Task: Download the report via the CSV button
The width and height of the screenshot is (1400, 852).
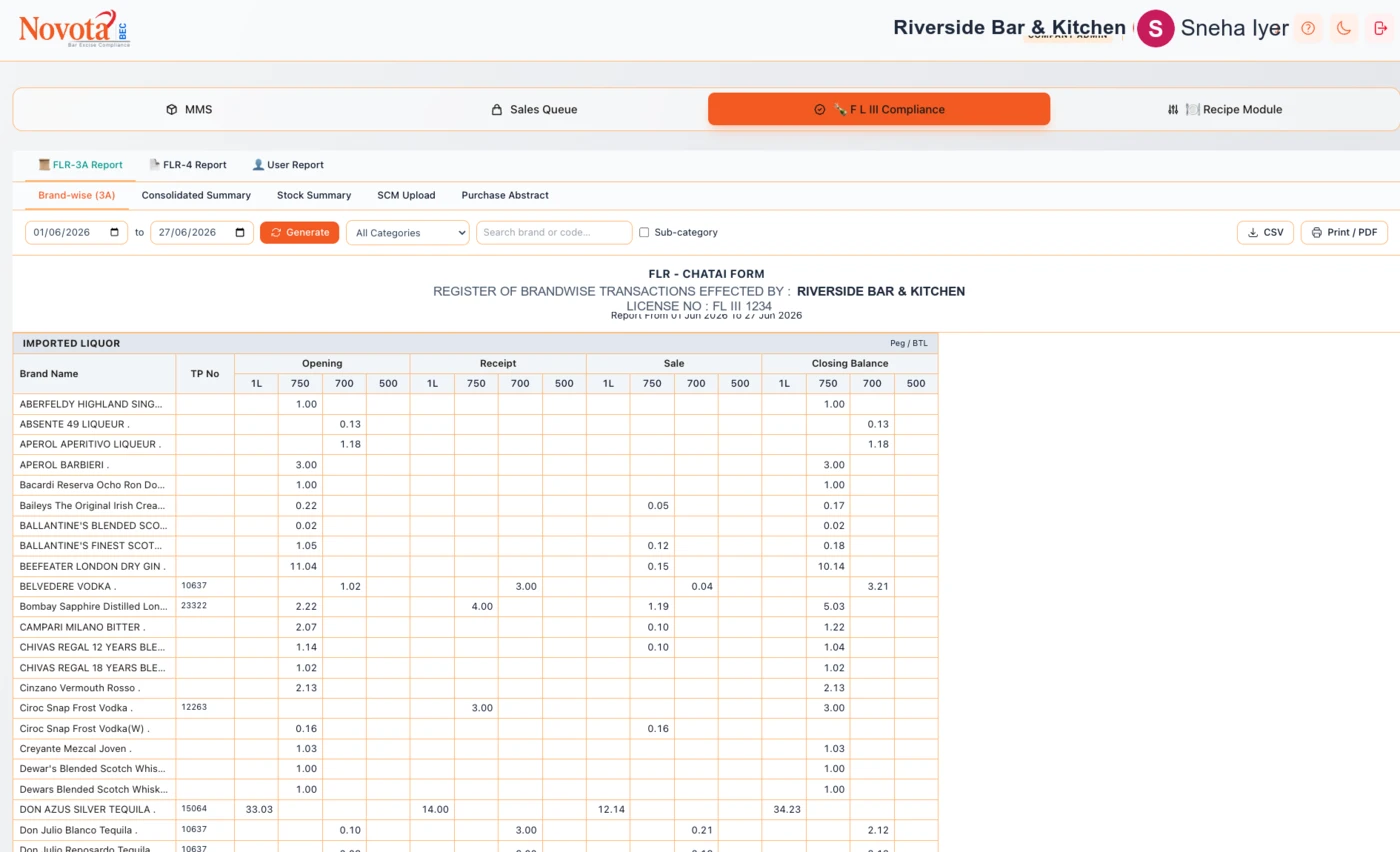Action: click(x=1265, y=232)
